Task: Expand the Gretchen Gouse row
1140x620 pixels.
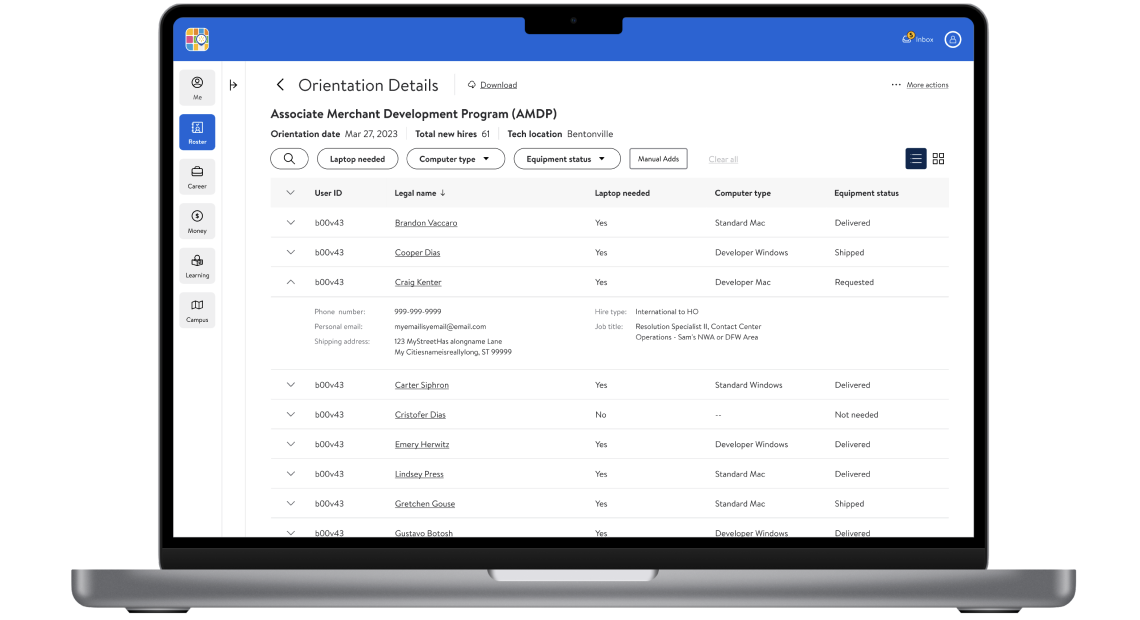Action: 291,503
